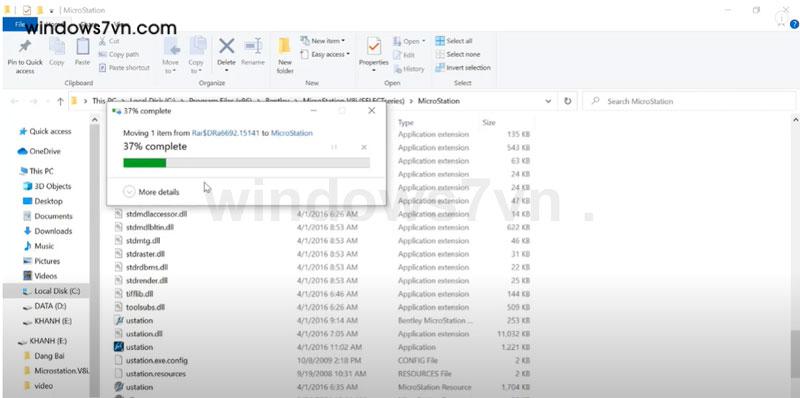This screenshot has height=398, width=800.
Task: Click Paste shortcut command
Action: tap(124, 67)
